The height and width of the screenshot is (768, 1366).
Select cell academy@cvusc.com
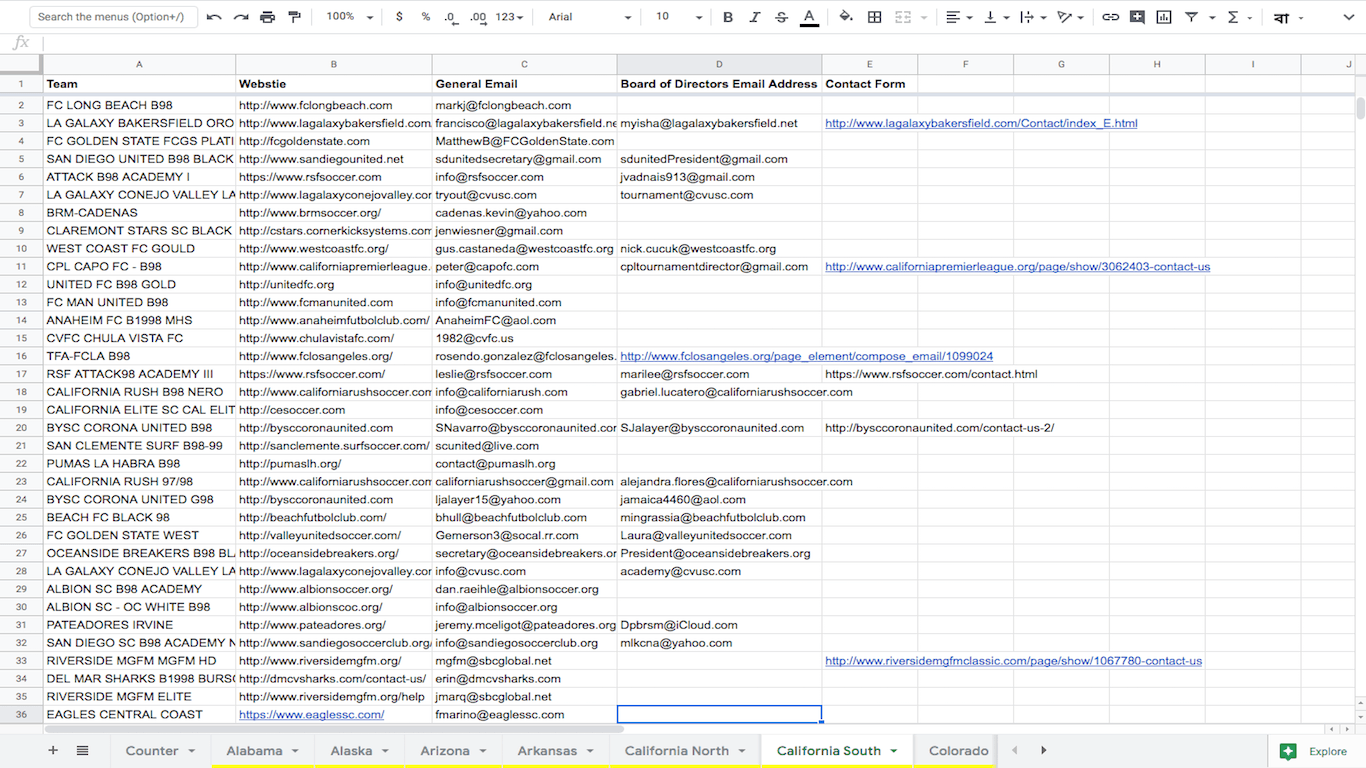pos(719,572)
